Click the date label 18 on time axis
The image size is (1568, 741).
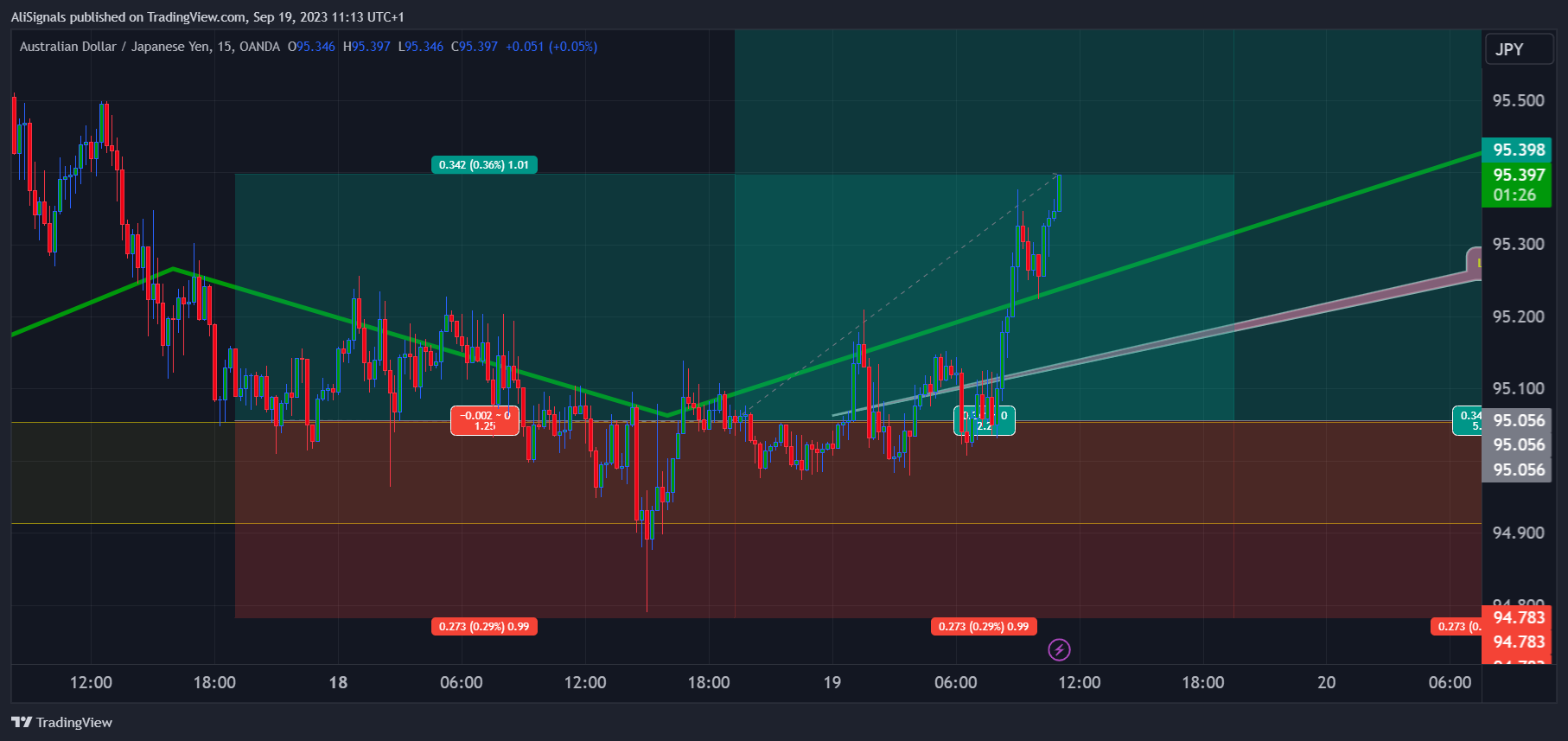coord(338,682)
